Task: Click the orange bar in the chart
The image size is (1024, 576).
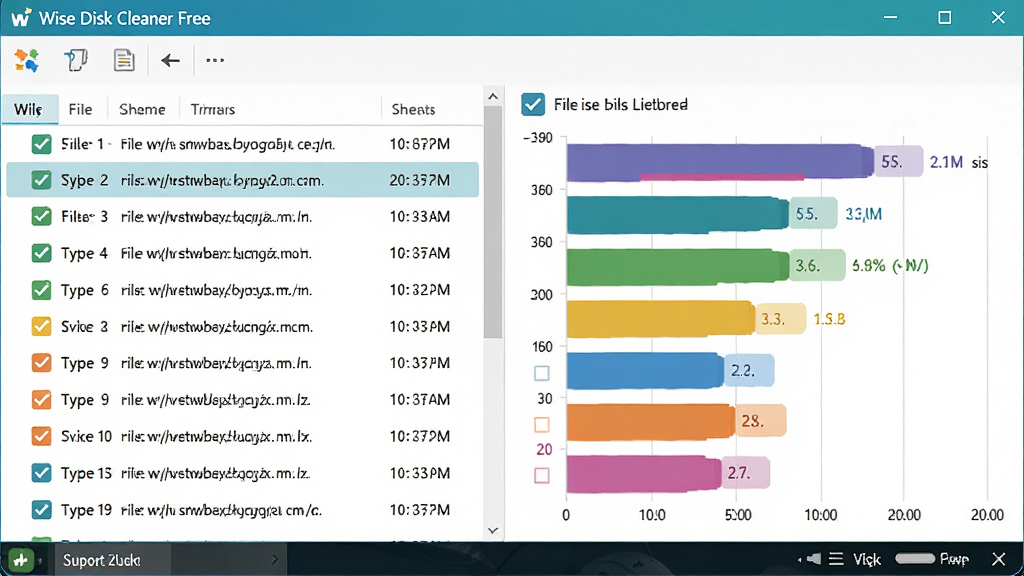Action: pyautogui.click(x=651, y=422)
